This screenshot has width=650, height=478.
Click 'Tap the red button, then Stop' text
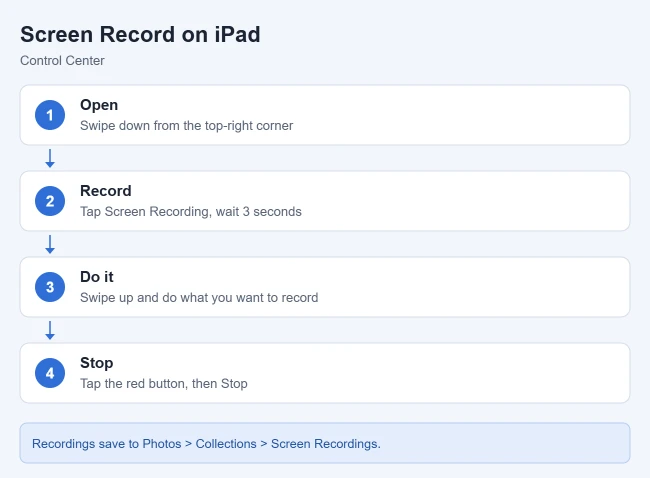point(164,383)
